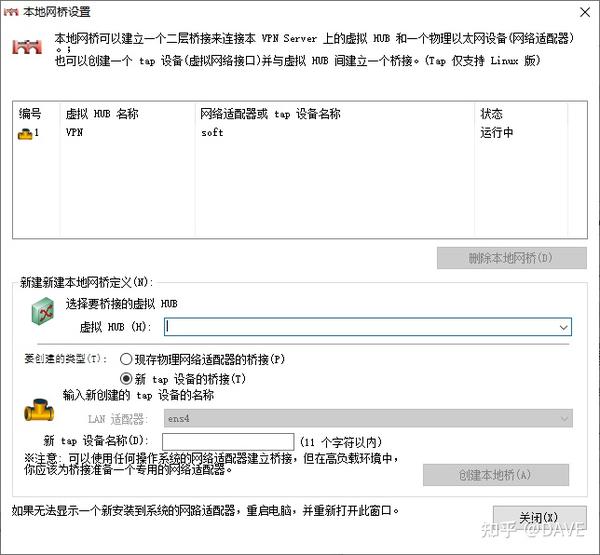600x555 pixels.
Task: Open the 虚拟 HUB dropdown arrow
Action: click(563, 327)
